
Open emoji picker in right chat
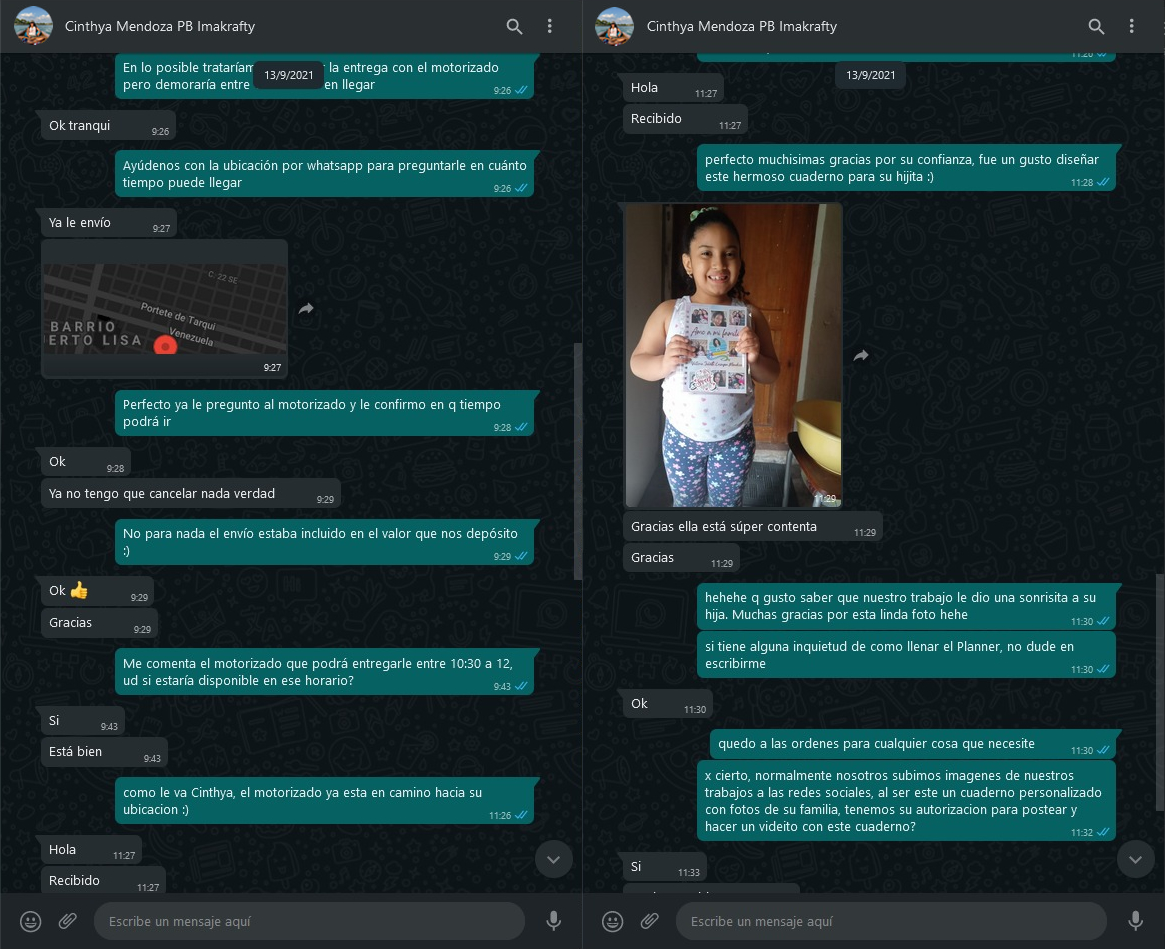pos(613,921)
